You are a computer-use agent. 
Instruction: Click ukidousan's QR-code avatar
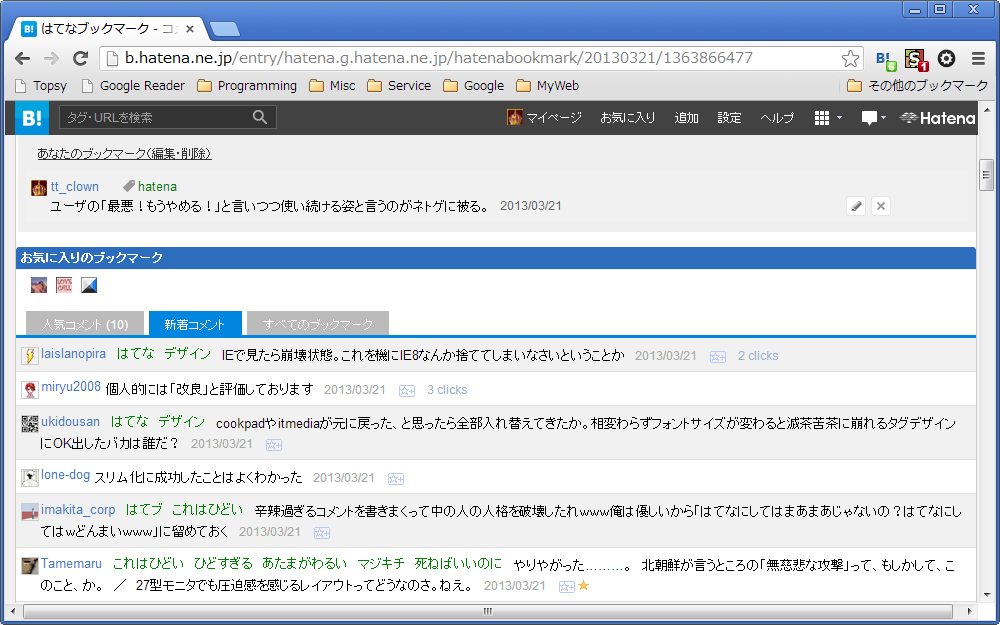[x=29, y=423]
